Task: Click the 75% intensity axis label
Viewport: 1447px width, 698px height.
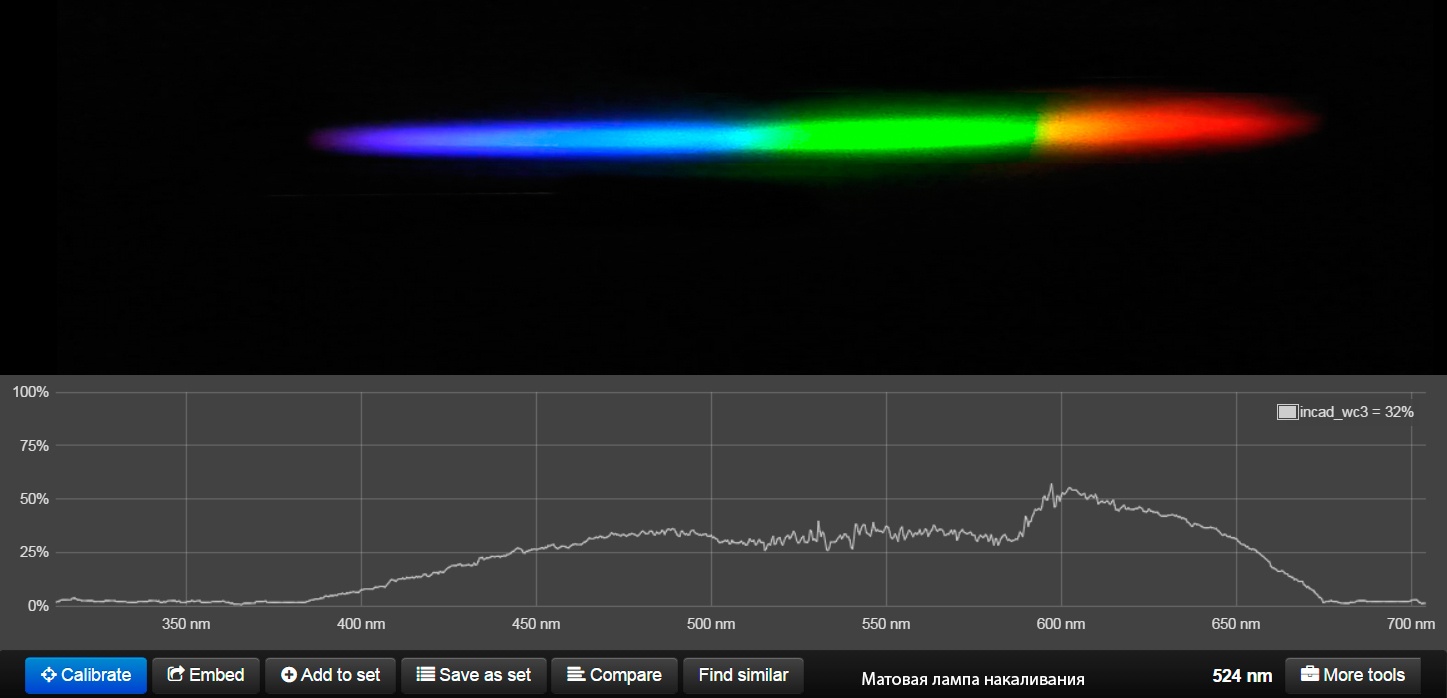Action: coord(34,446)
